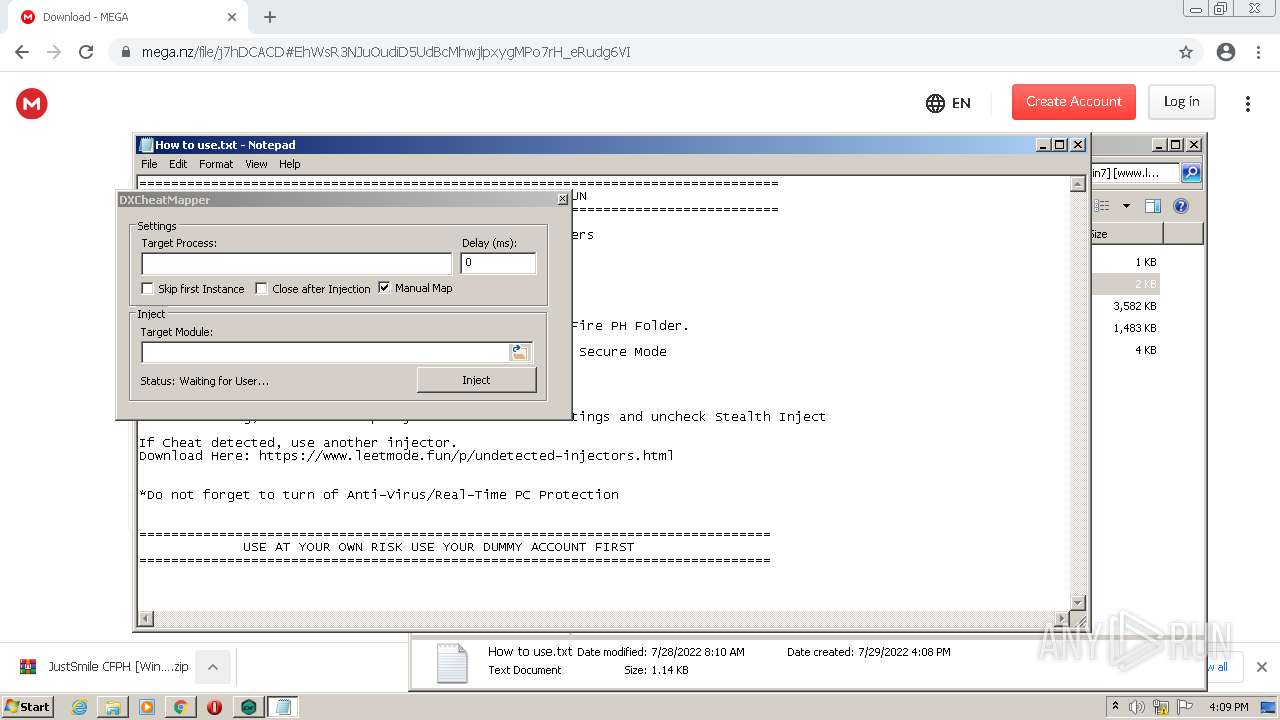The height and width of the screenshot is (720, 1280).
Task: Click the volume icon in system tray
Action: click(1137, 707)
